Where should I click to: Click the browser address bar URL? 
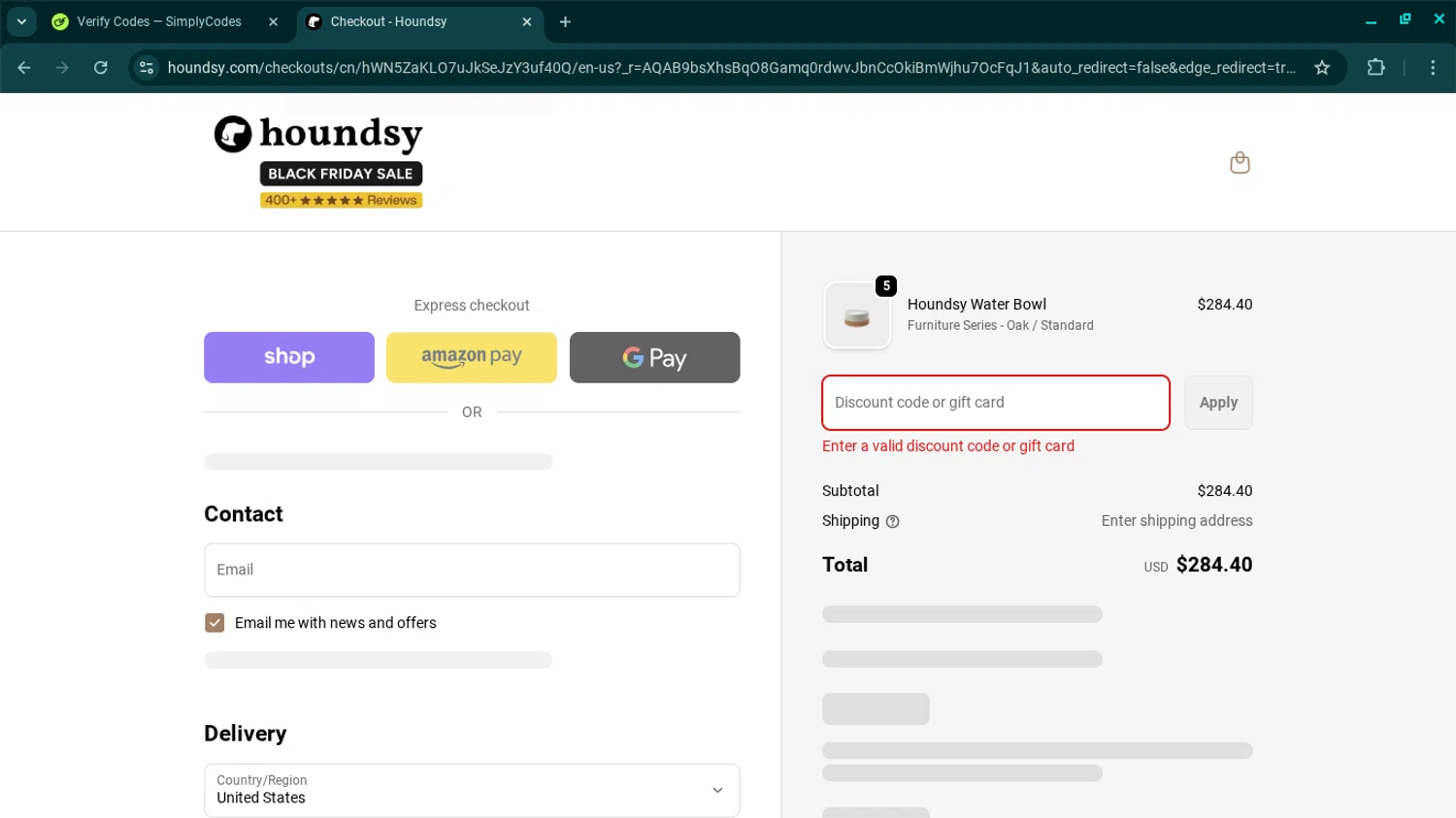coord(731,68)
